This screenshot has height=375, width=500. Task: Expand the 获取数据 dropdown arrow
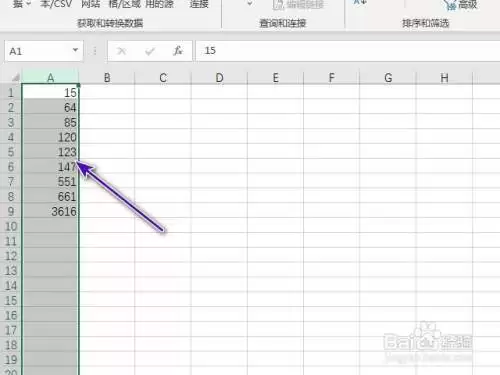(x=28, y=4)
